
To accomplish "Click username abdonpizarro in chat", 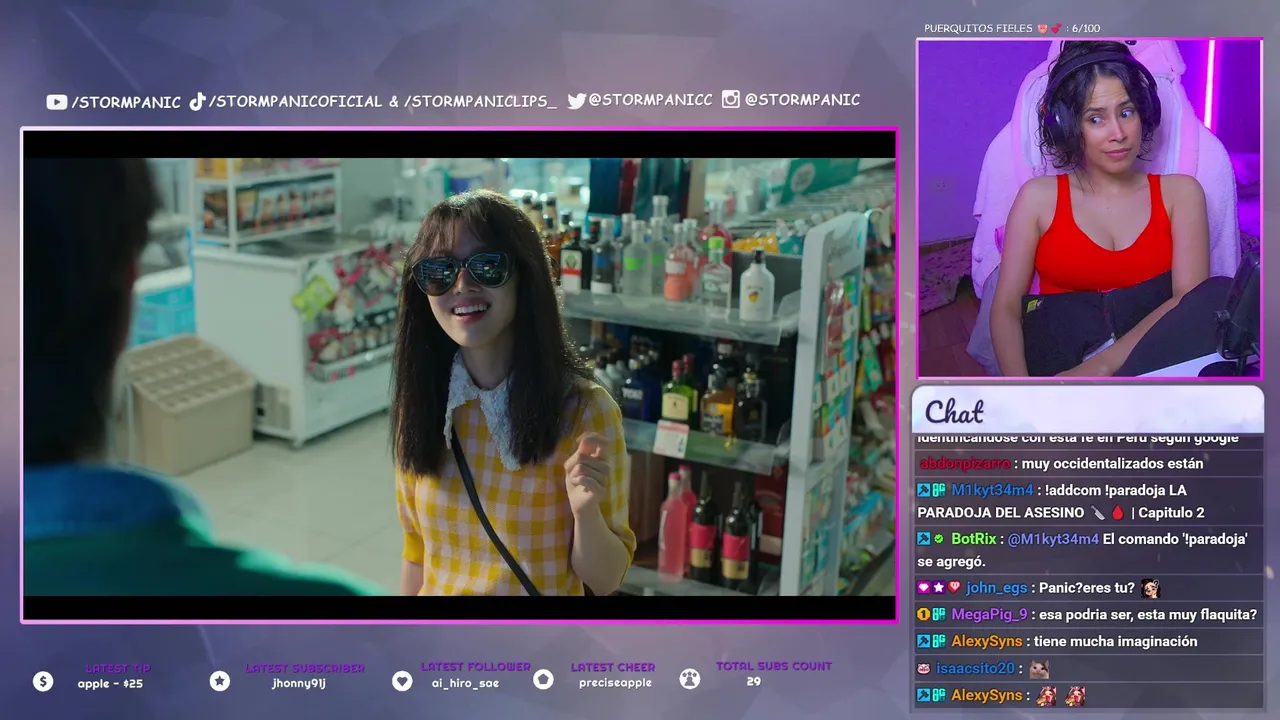I will coord(964,464).
